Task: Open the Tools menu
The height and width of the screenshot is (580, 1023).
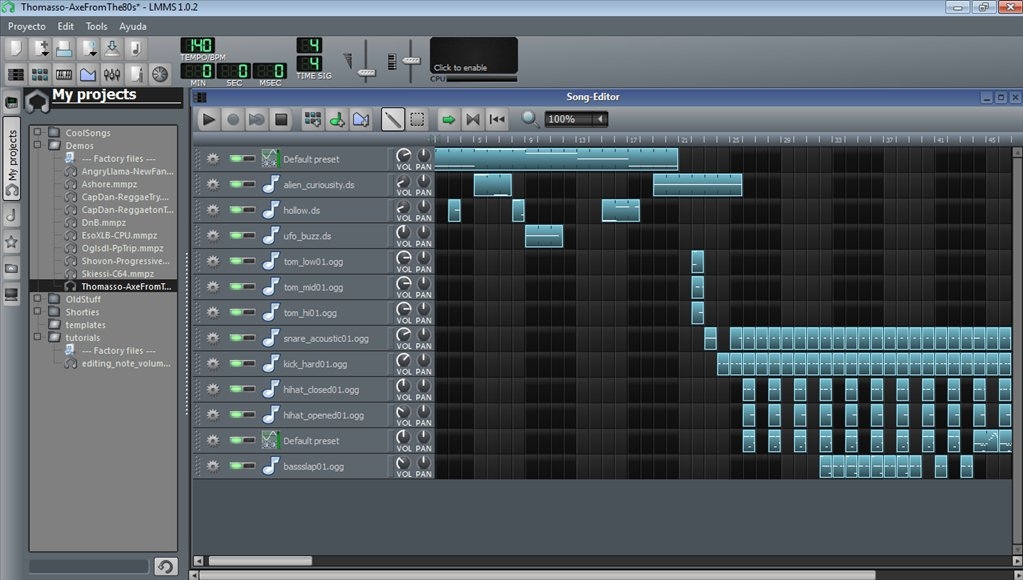Action: pos(96,26)
